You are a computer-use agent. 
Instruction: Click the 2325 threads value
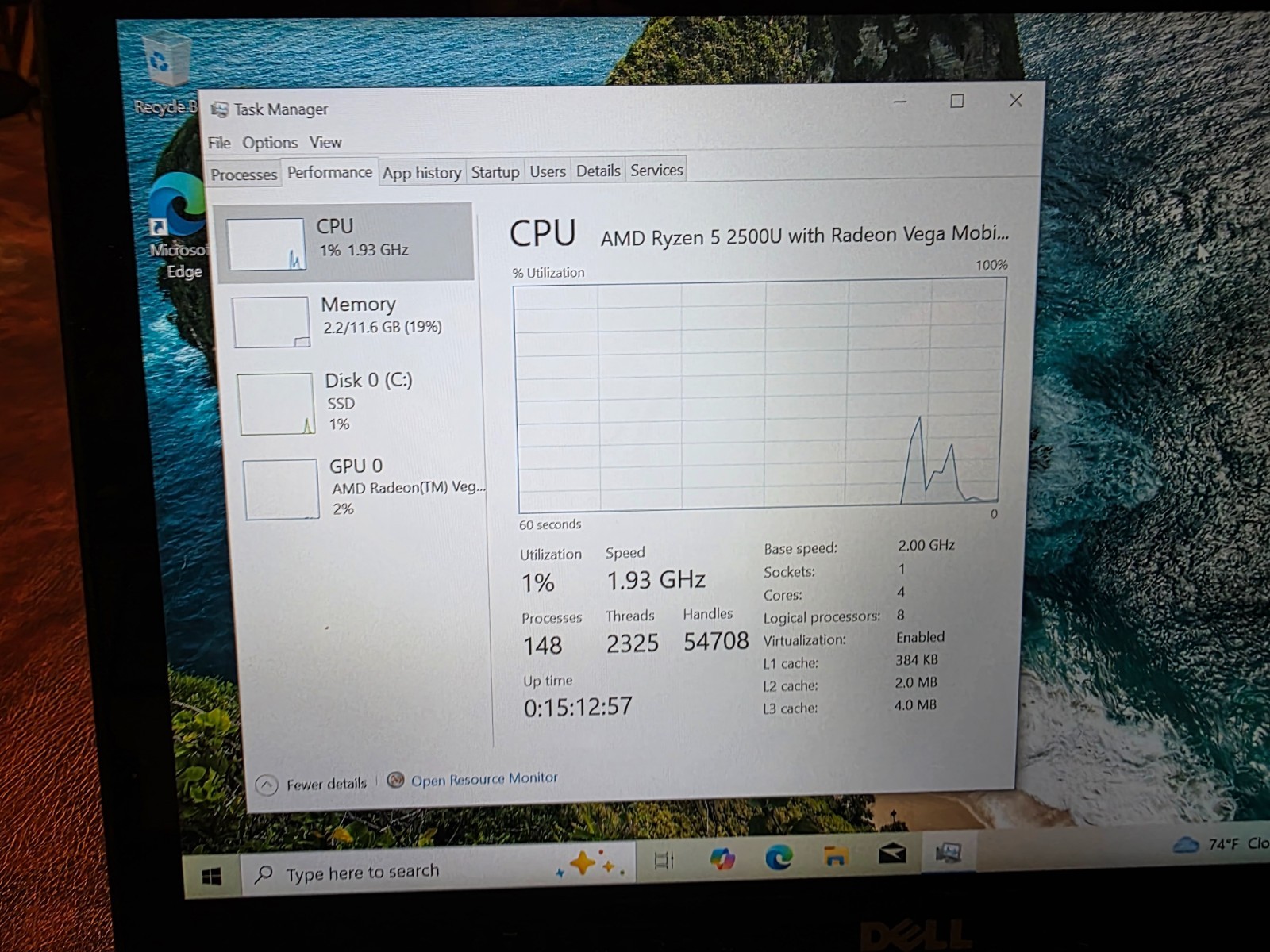tap(633, 643)
